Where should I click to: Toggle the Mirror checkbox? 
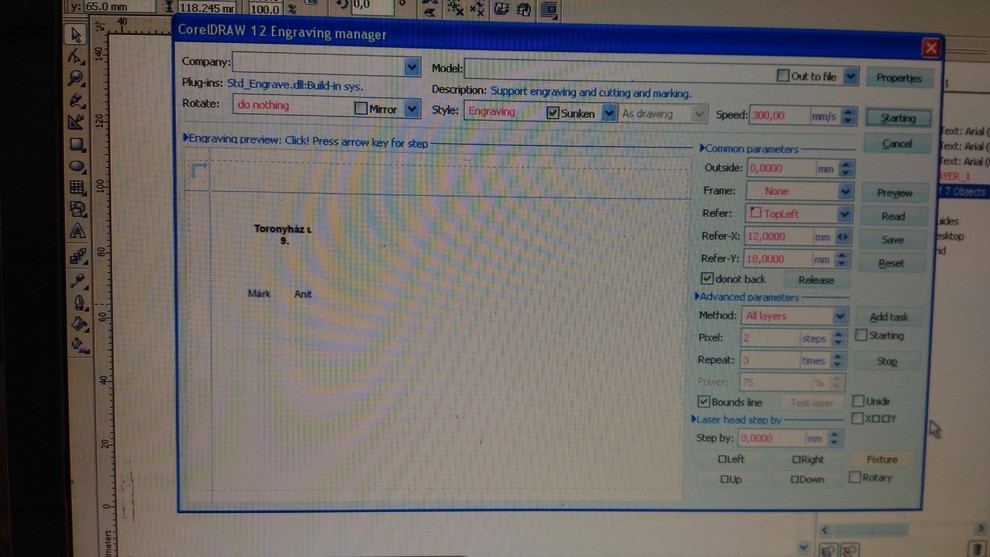[361, 108]
